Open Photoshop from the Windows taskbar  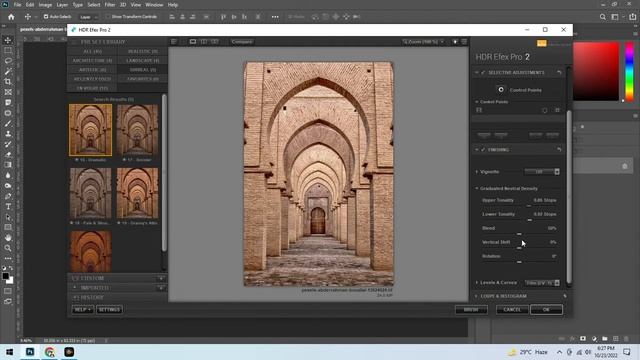pyautogui.click(x=30, y=352)
